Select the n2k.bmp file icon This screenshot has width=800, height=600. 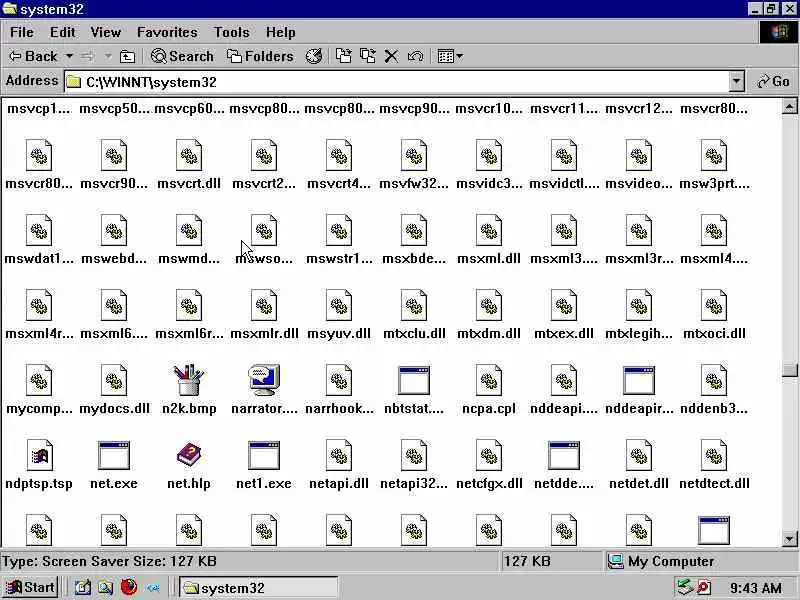[x=189, y=380]
